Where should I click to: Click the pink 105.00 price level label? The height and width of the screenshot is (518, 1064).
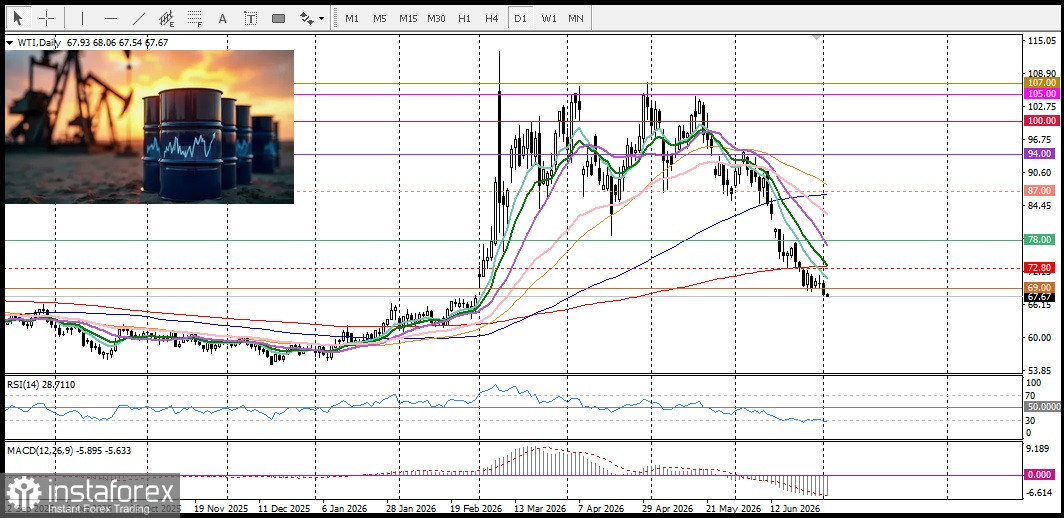1042,94
